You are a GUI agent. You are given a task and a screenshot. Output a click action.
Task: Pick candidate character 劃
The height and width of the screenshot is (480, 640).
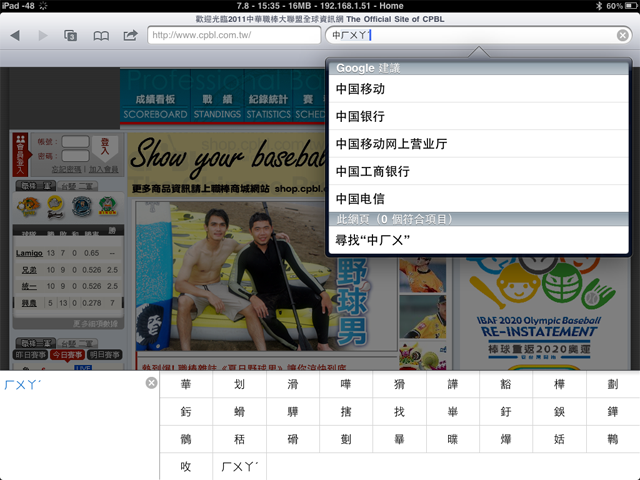(613, 384)
